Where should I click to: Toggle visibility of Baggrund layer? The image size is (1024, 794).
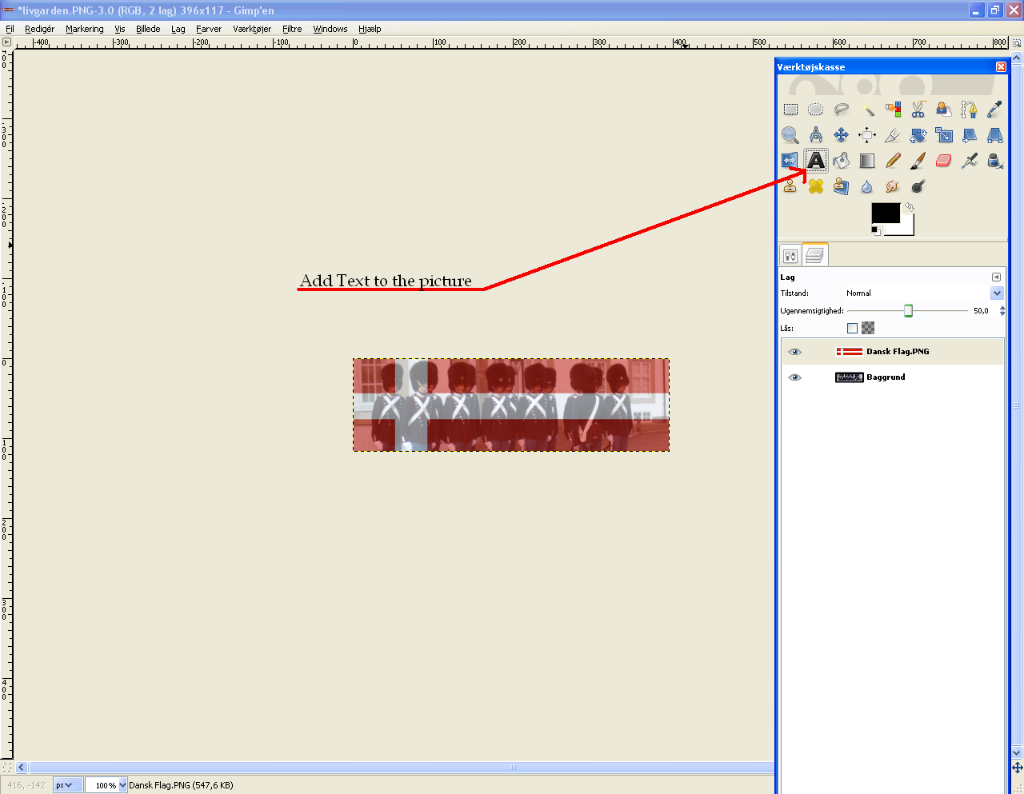click(795, 378)
